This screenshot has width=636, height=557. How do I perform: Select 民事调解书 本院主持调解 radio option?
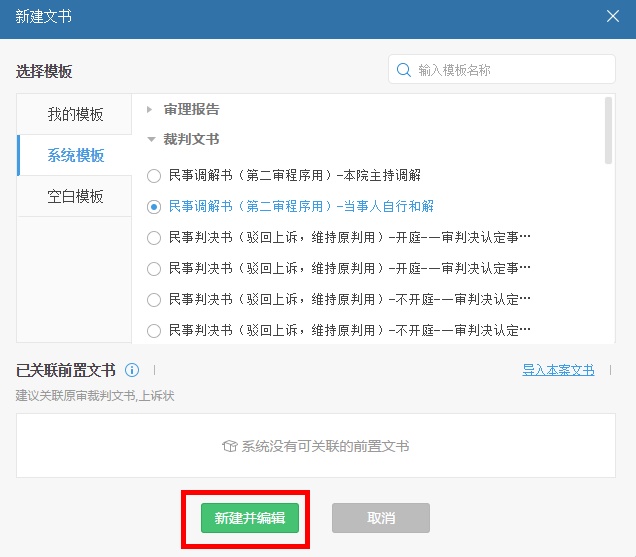point(154,176)
